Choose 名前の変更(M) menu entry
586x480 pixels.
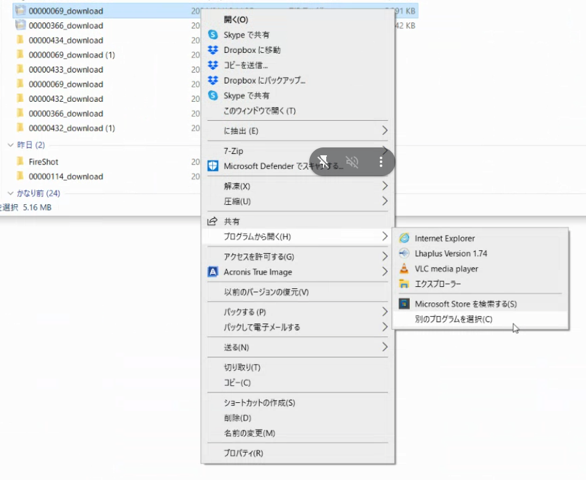298,433
